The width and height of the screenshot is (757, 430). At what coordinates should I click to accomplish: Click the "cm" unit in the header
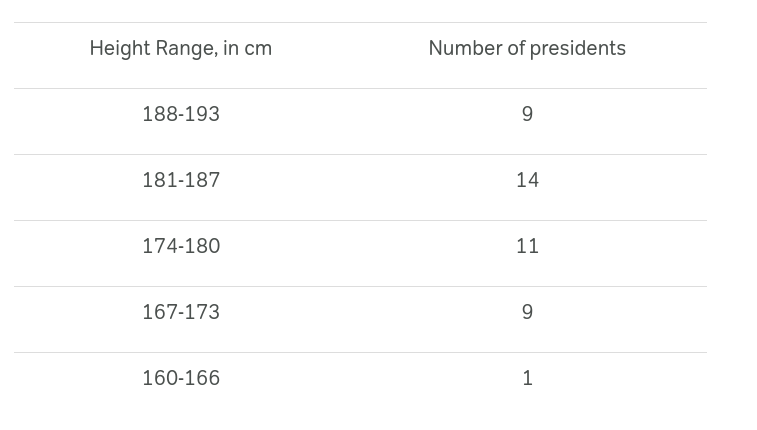pyautogui.click(x=258, y=49)
